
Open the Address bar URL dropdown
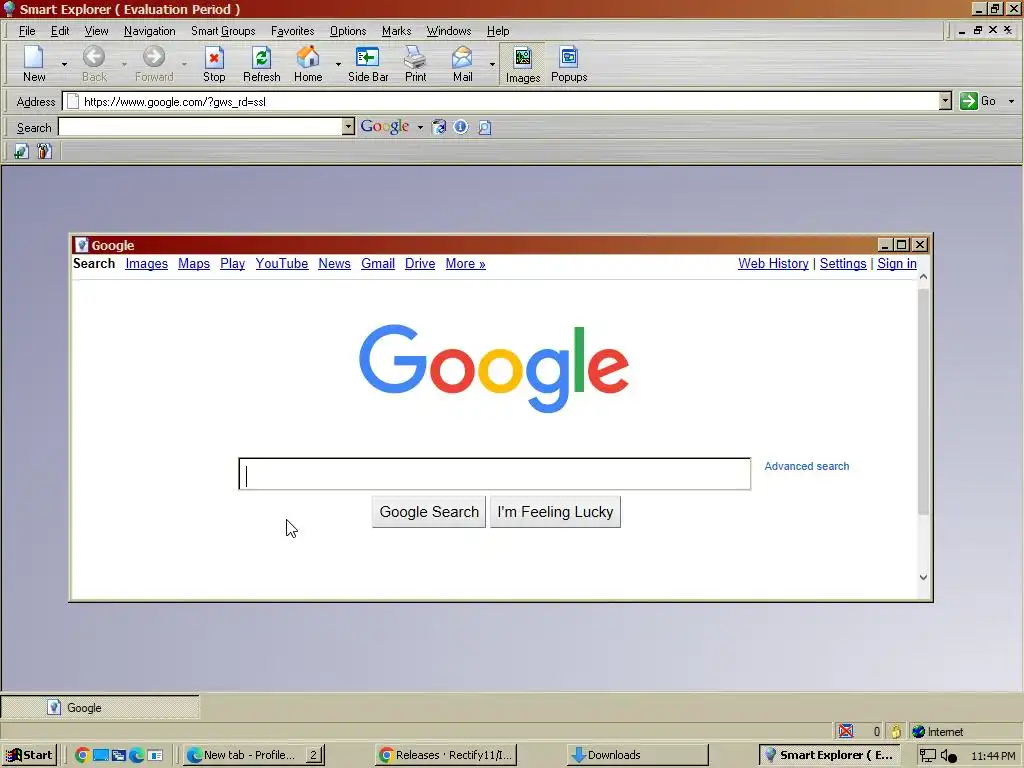pos(945,101)
